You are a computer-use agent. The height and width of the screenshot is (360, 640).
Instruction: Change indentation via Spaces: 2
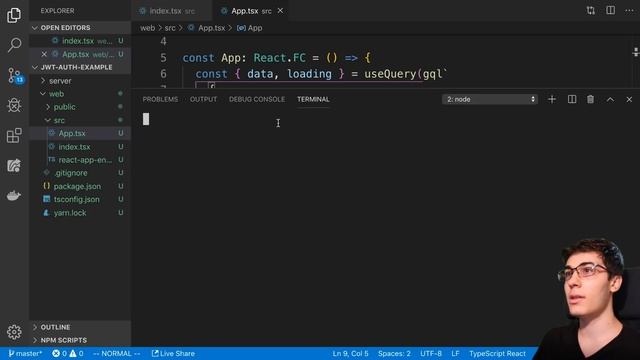click(x=394, y=353)
